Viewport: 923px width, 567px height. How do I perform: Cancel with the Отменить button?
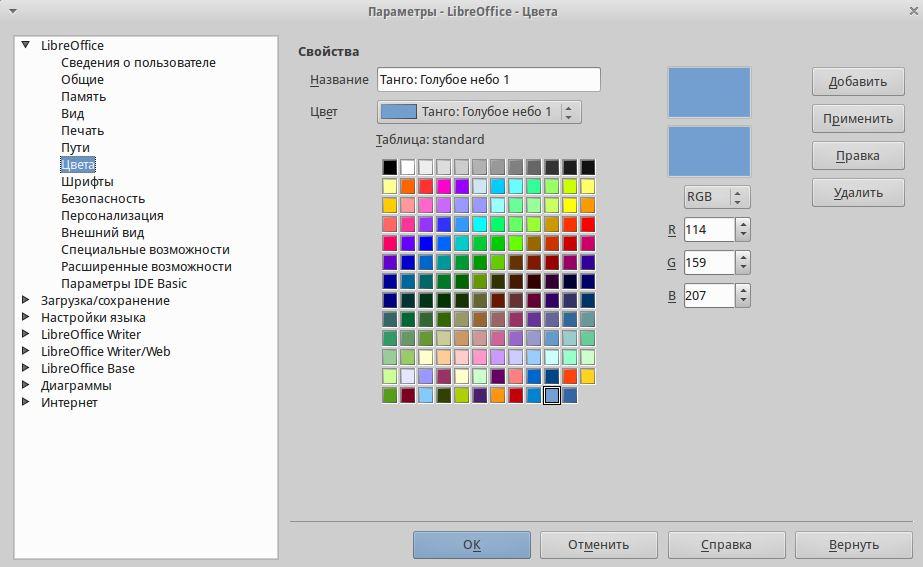599,545
